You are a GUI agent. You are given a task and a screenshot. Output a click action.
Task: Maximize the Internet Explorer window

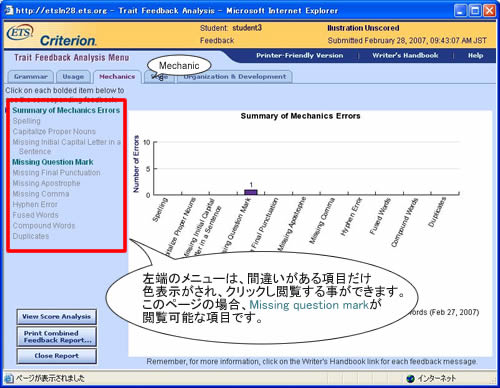[x=475, y=11]
